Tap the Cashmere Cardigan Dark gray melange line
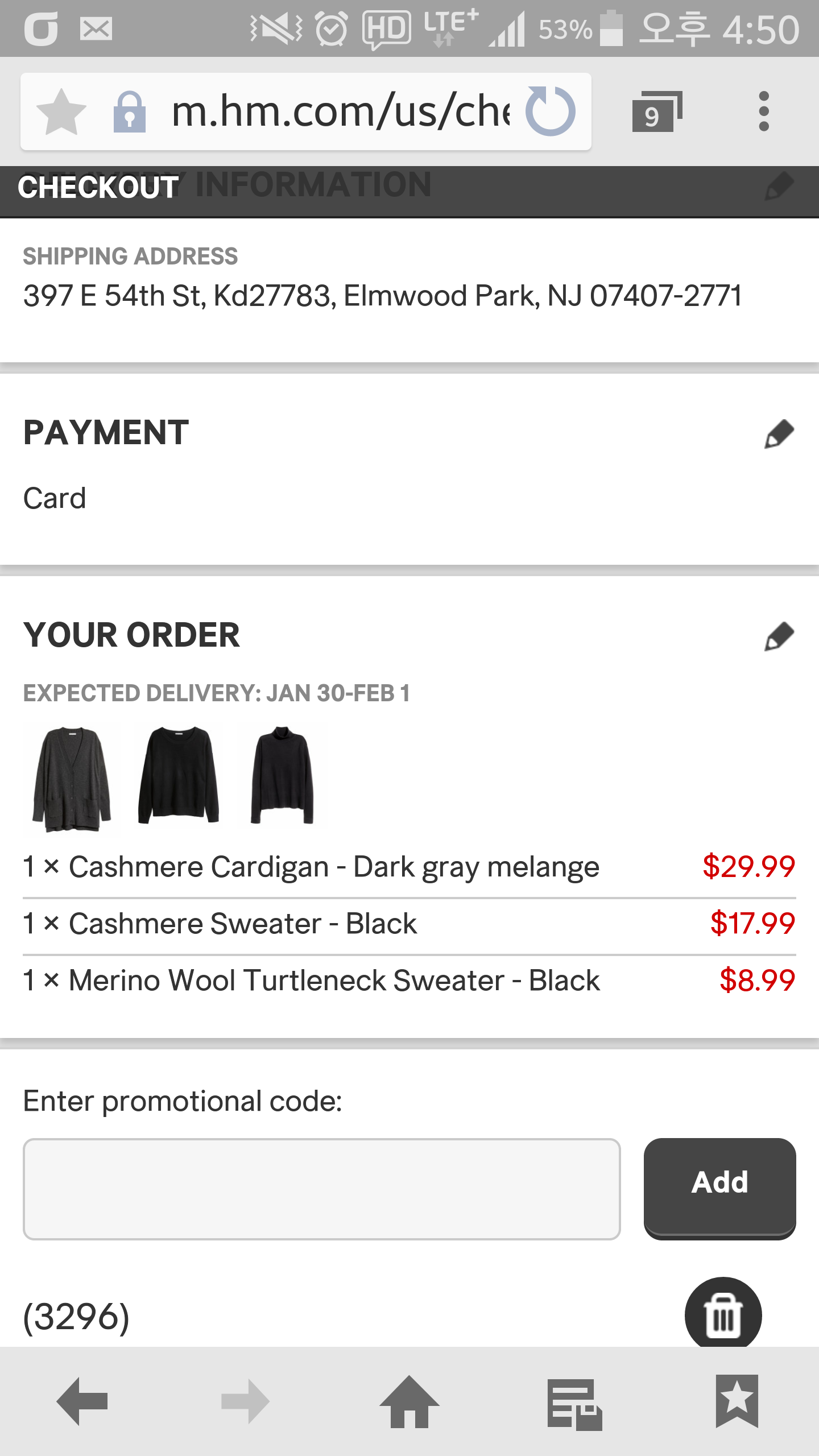The width and height of the screenshot is (819, 1456). 409,868
